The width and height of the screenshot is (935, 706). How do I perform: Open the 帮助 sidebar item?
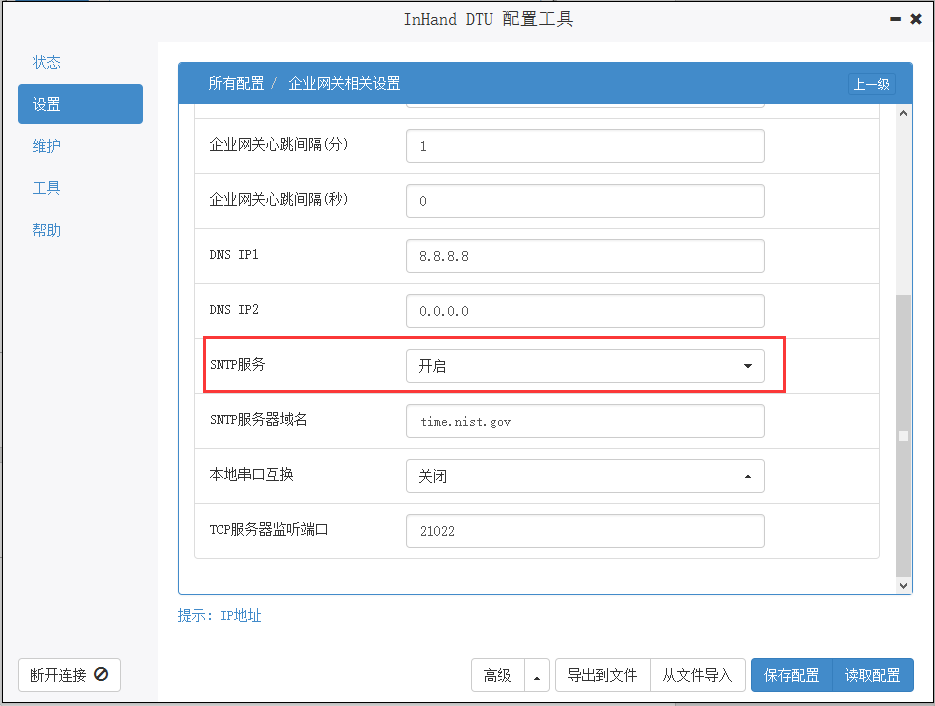[x=47, y=230]
